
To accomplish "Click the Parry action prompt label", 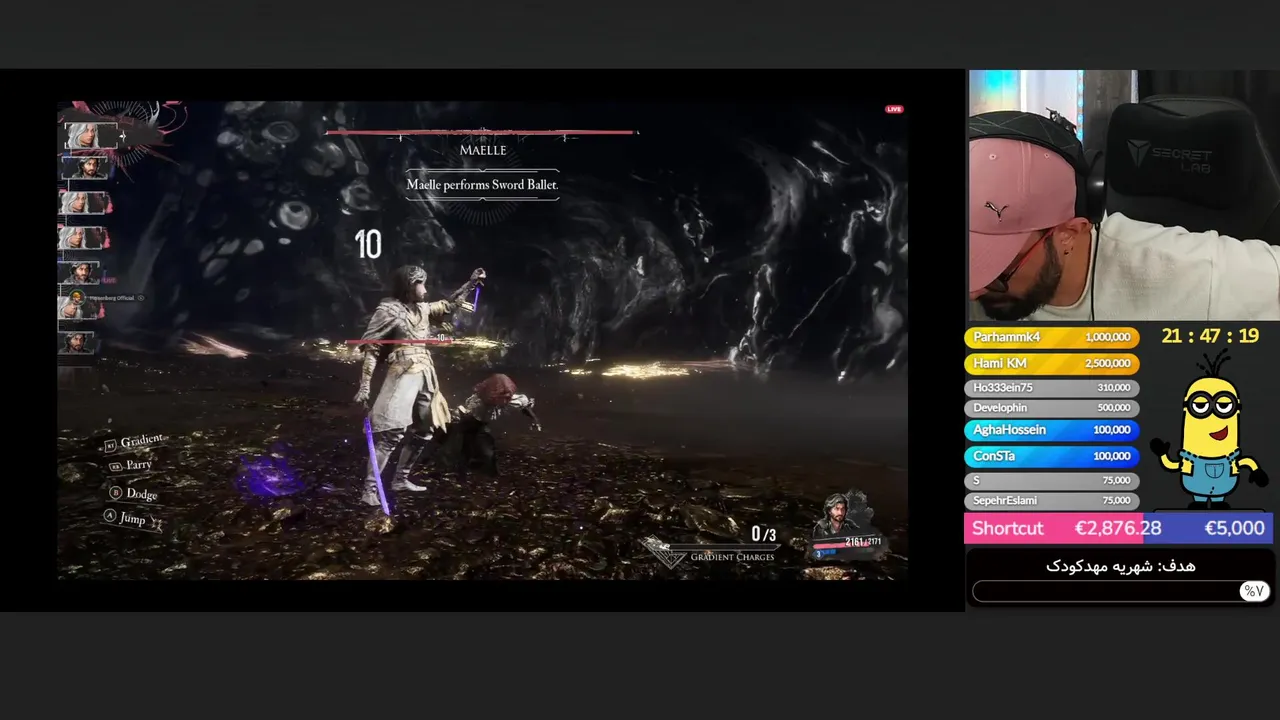I will (x=139, y=465).
